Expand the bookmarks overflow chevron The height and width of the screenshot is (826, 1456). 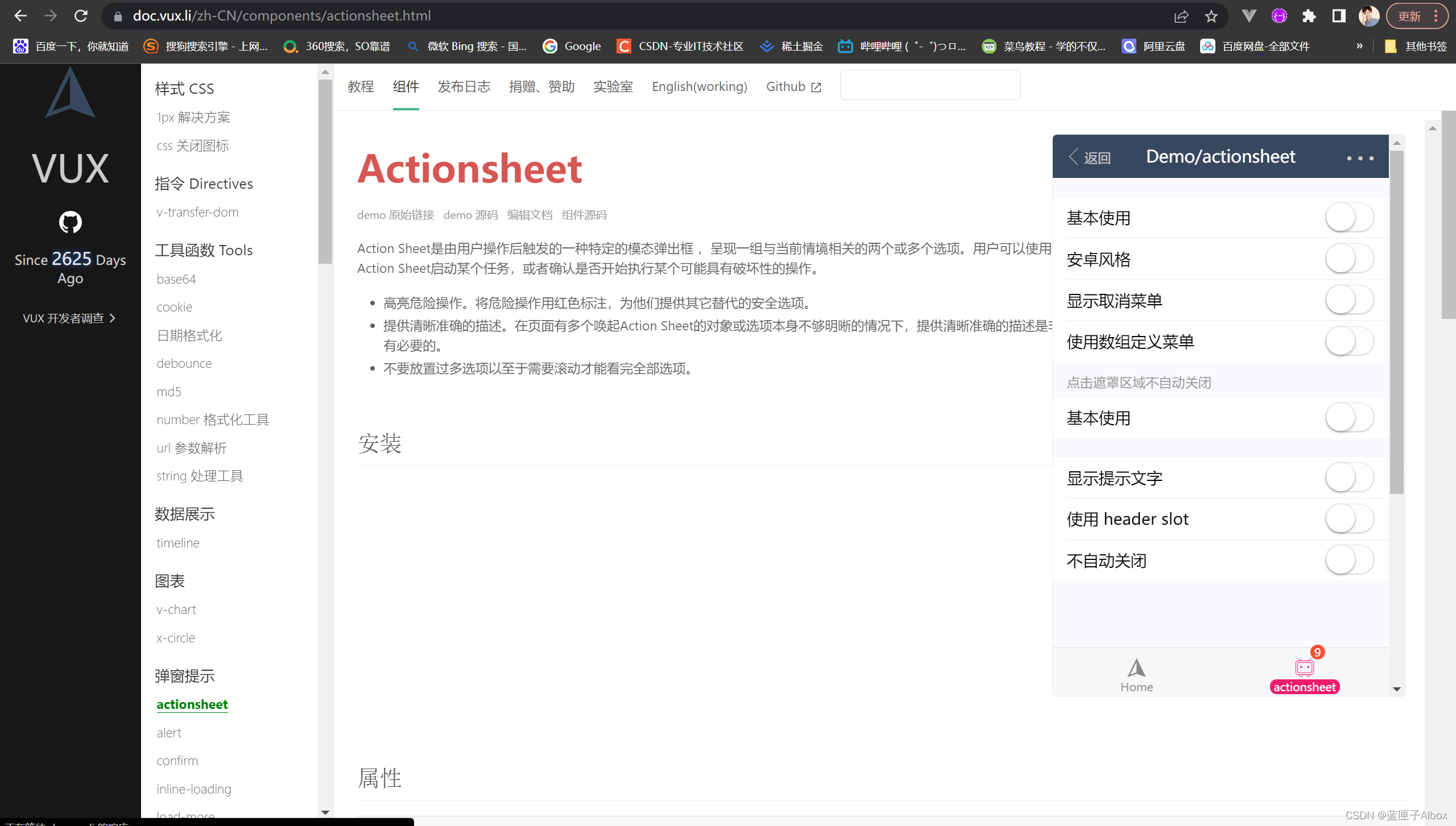click(x=1359, y=46)
